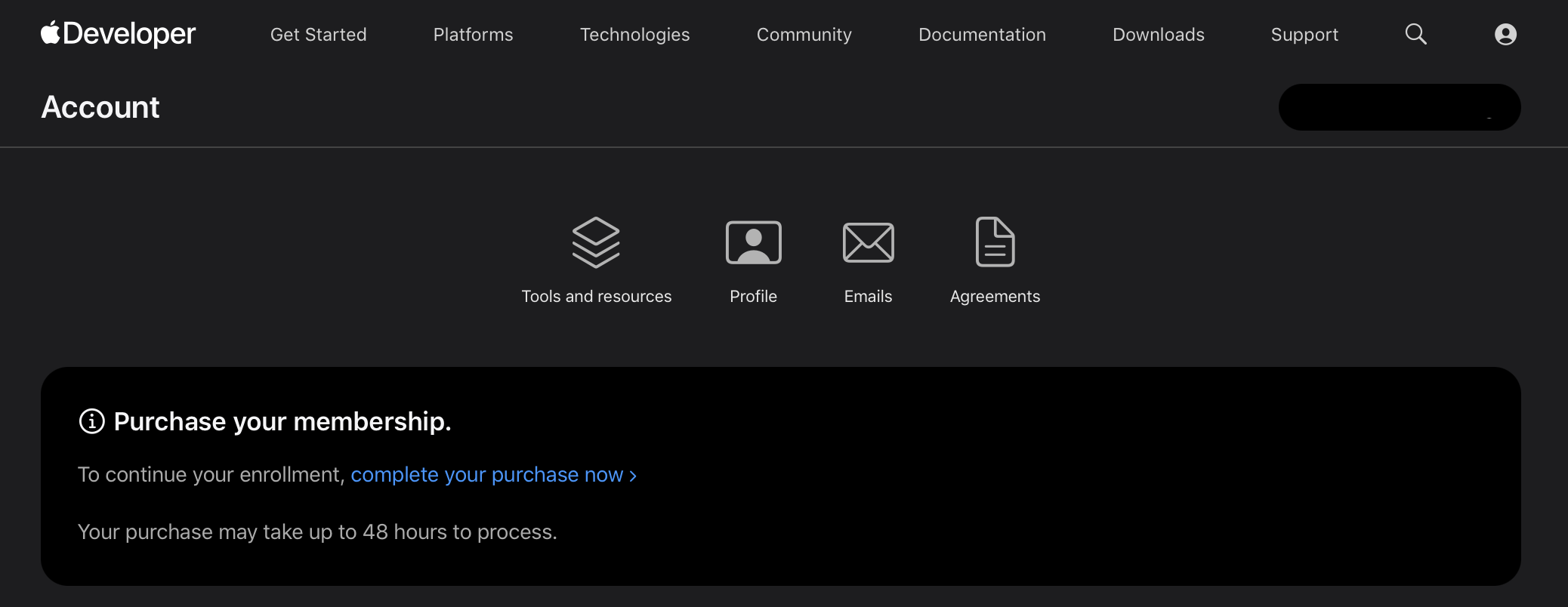Screen dimensions: 1568x607
Task: Click the Purchase your membership heading
Action: (x=282, y=421)
